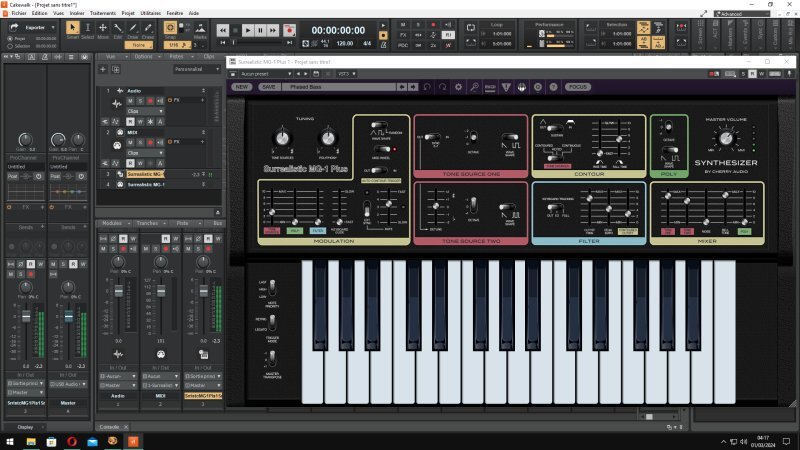Select the Move tool
Viewport: 800px width, 450px height.
coord(103,30)
